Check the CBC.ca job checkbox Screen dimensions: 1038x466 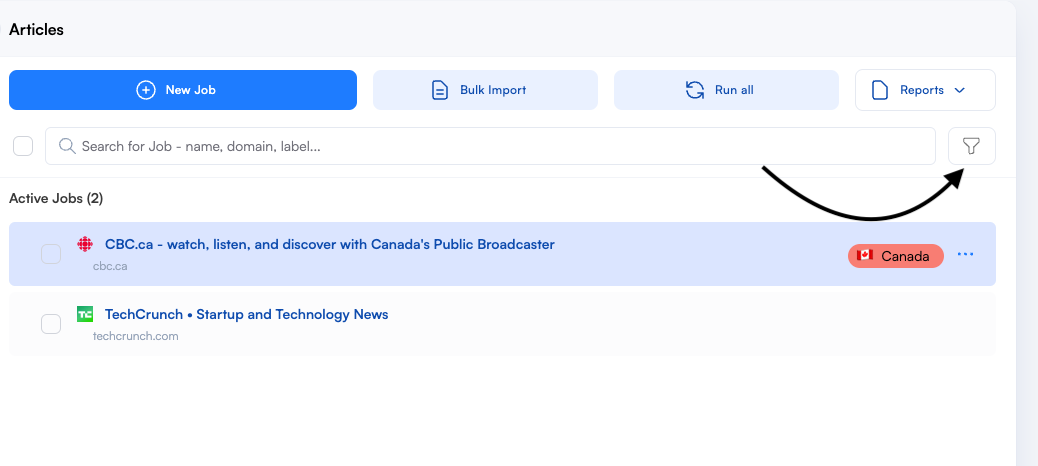click(51, 254)
